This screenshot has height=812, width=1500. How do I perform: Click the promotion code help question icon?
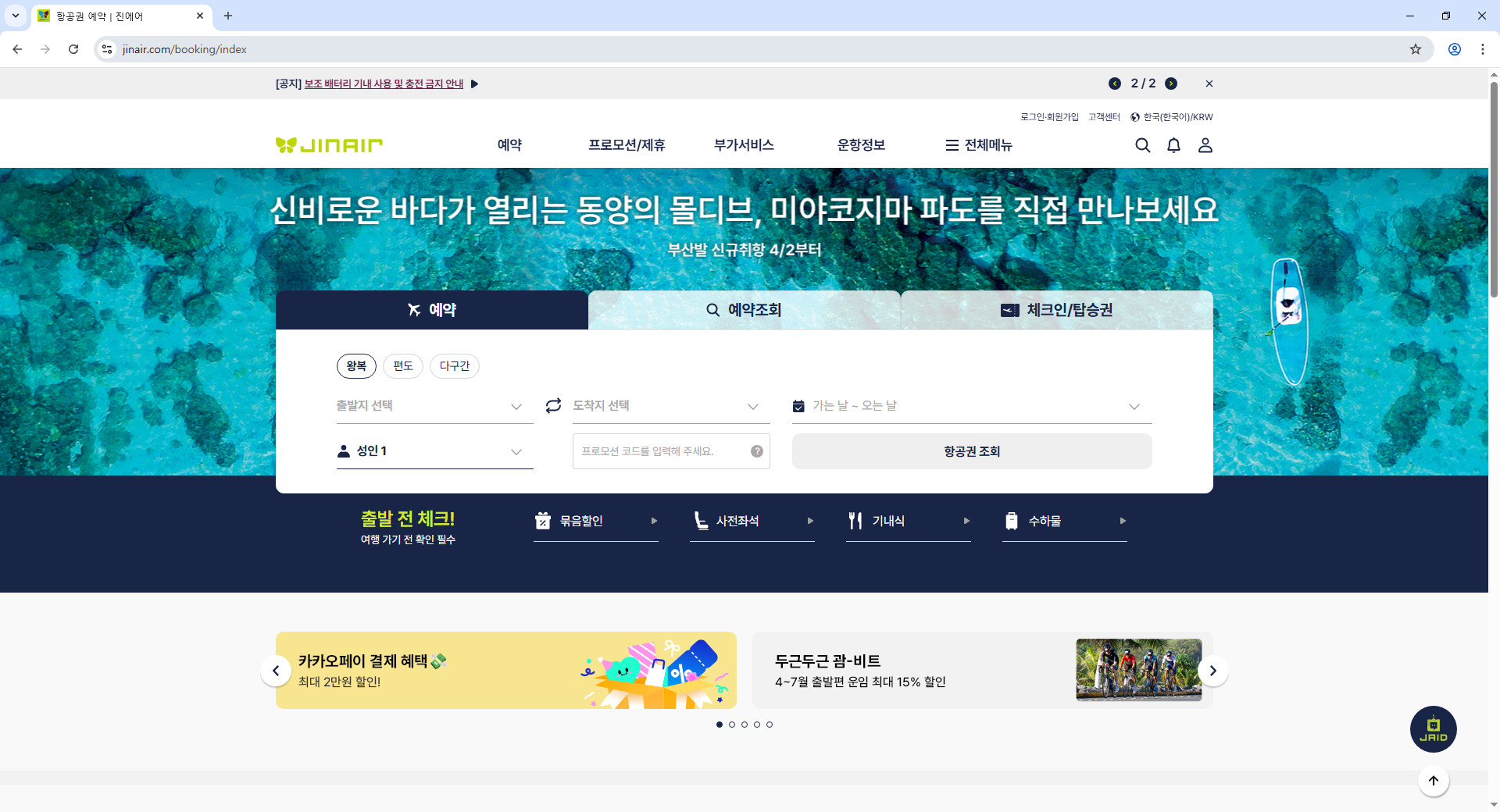pos(757,451)
